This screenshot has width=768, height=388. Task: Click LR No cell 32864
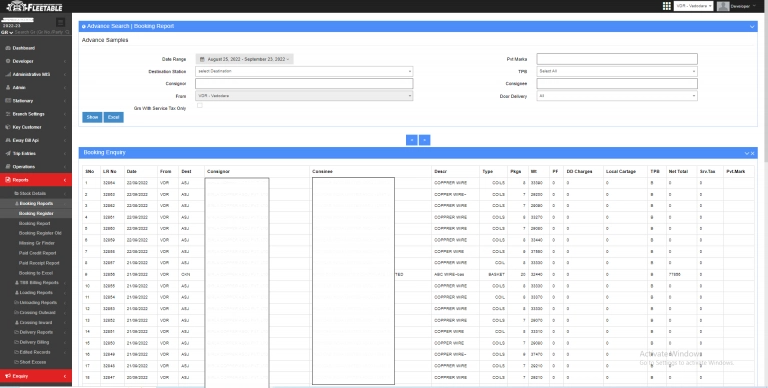[109, 183]
